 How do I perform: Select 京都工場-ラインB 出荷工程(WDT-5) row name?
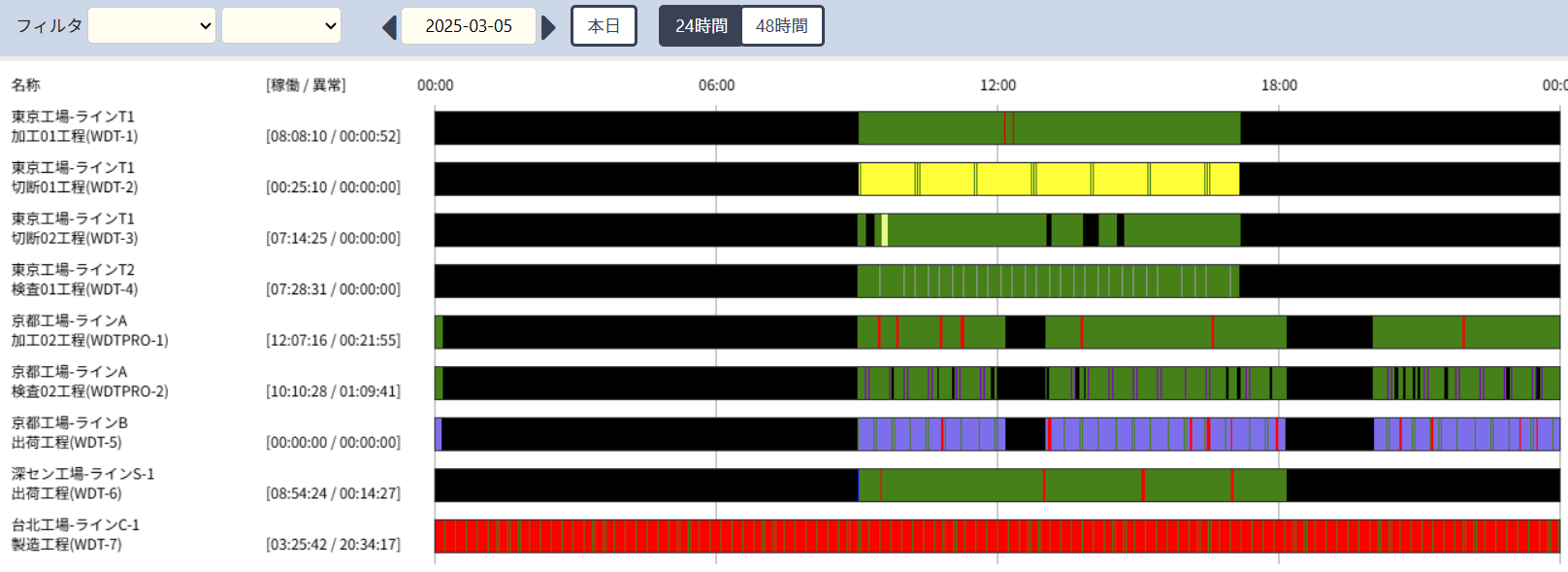[x=69, y=432]
